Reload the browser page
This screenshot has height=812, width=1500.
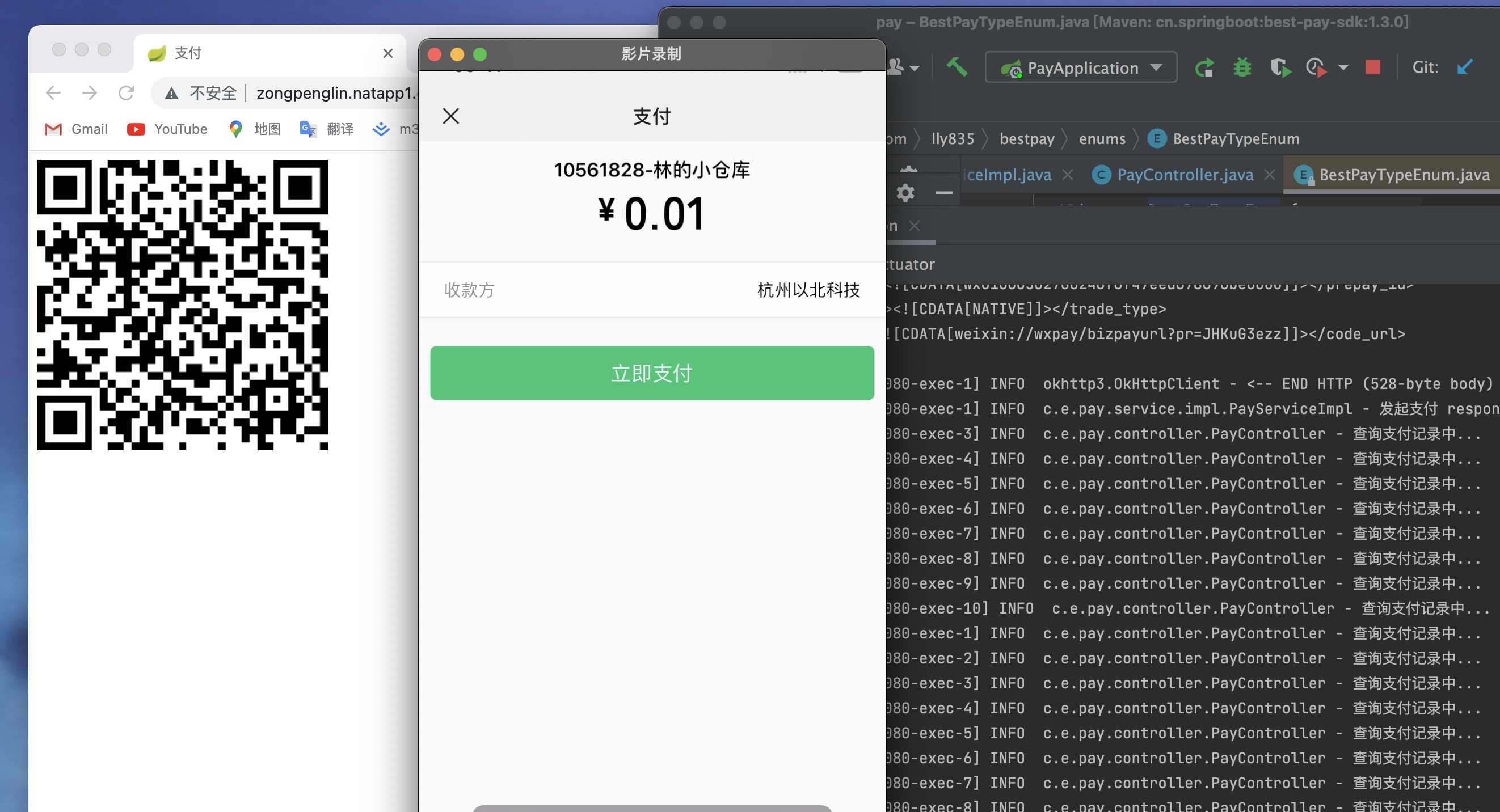point(126,92)
